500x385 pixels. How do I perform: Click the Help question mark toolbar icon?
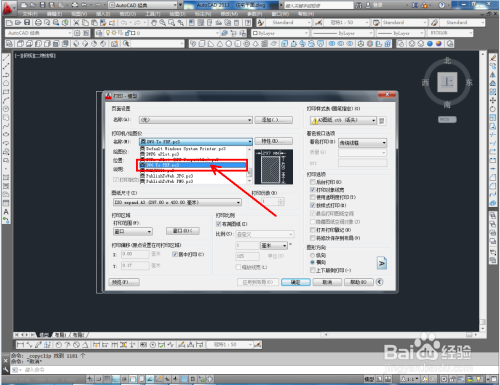(248, 23)
